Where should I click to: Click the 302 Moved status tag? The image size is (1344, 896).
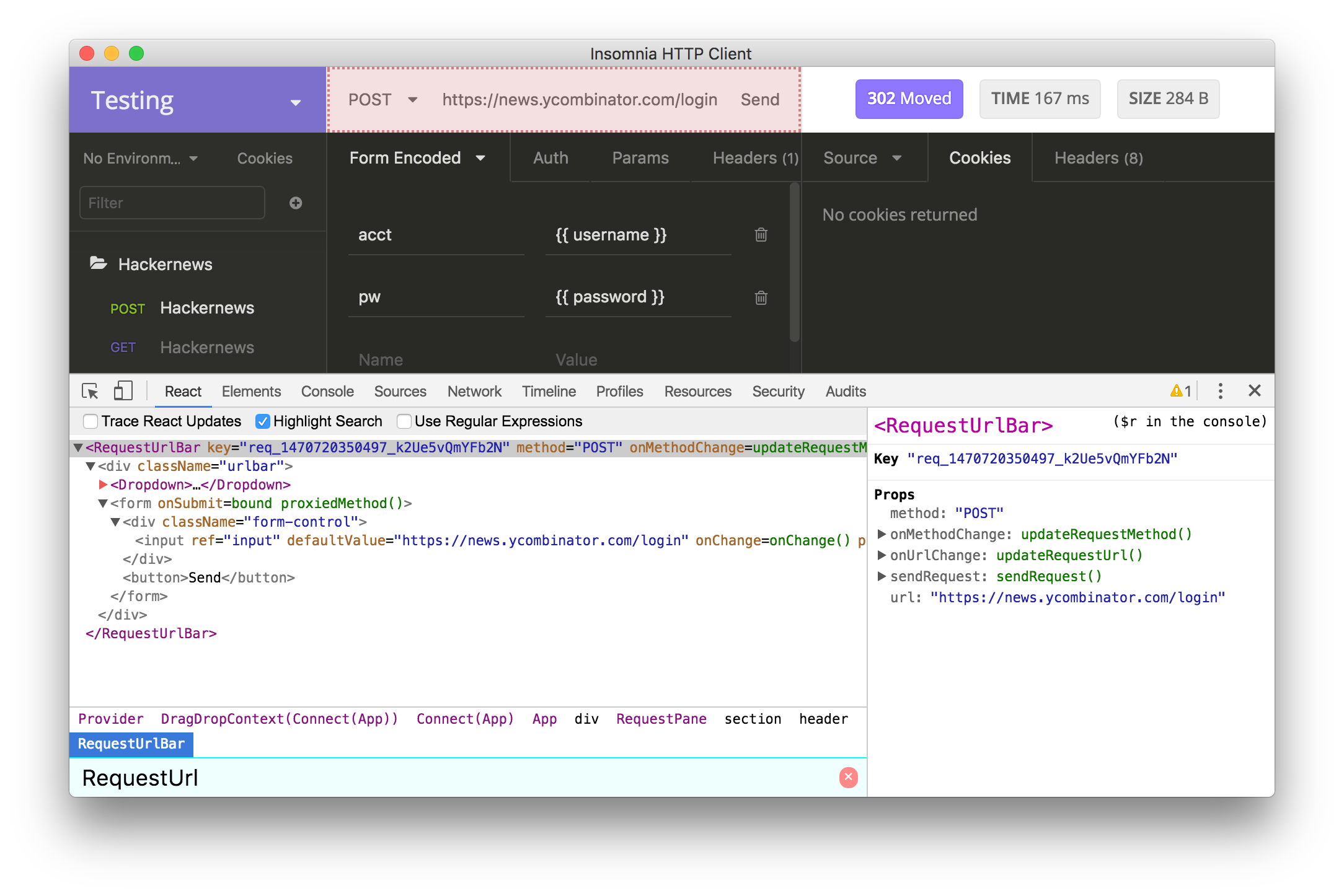(909, 99)
